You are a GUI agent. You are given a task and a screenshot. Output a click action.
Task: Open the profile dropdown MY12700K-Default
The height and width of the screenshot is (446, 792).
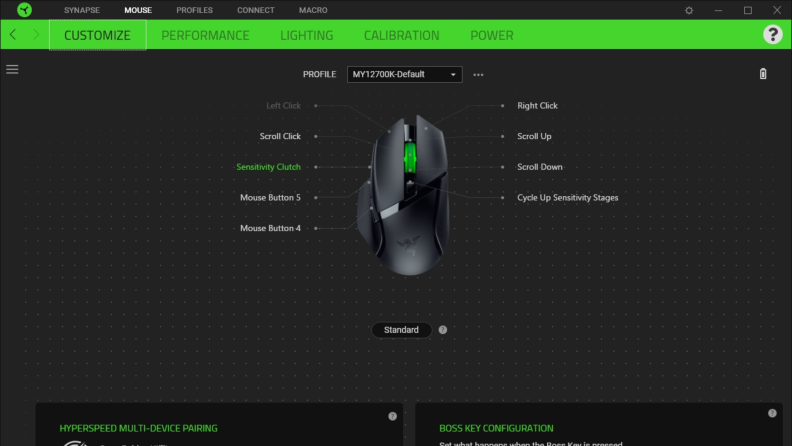point(405,74)
